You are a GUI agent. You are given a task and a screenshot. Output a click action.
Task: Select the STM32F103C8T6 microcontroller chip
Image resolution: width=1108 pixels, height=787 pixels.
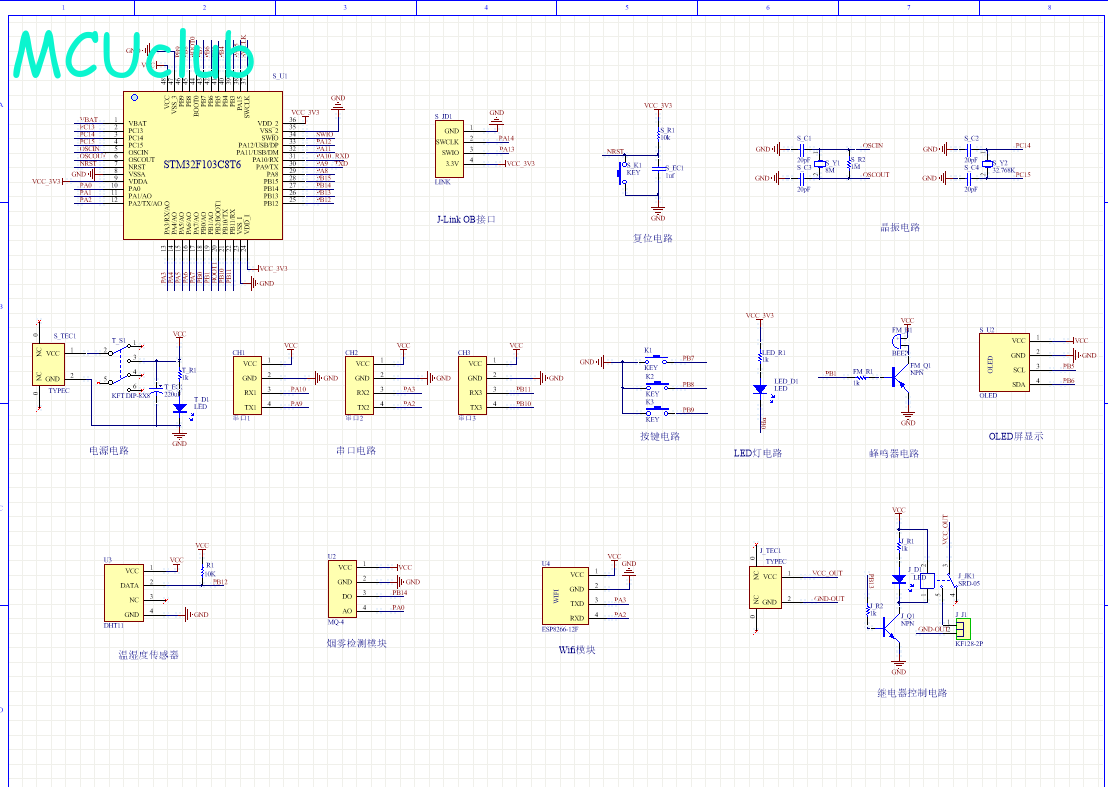[x=201, y=165]
